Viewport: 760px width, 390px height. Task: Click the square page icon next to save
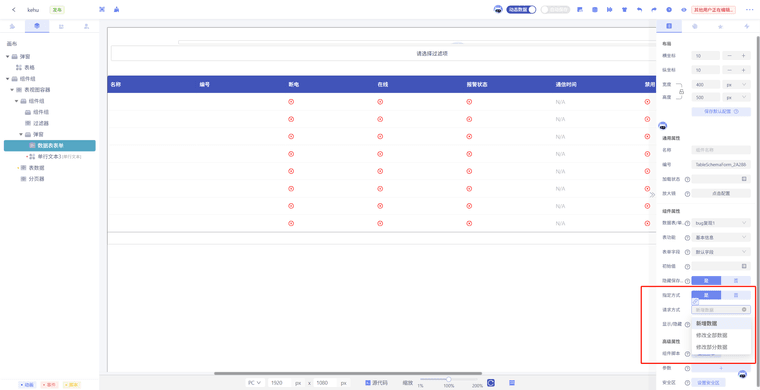(x=595, y=9)
